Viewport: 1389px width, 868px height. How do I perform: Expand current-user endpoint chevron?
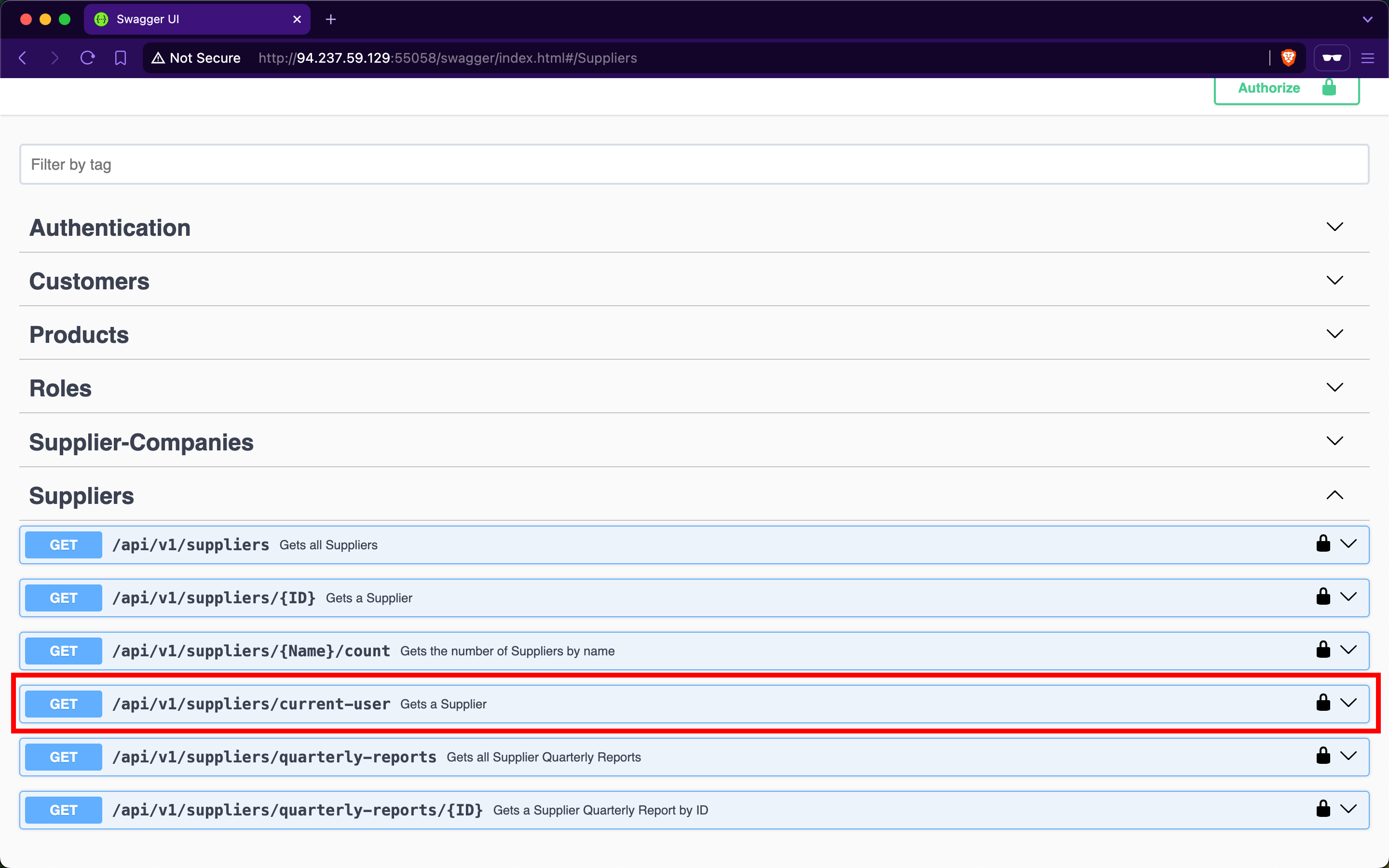[1348, 703]
